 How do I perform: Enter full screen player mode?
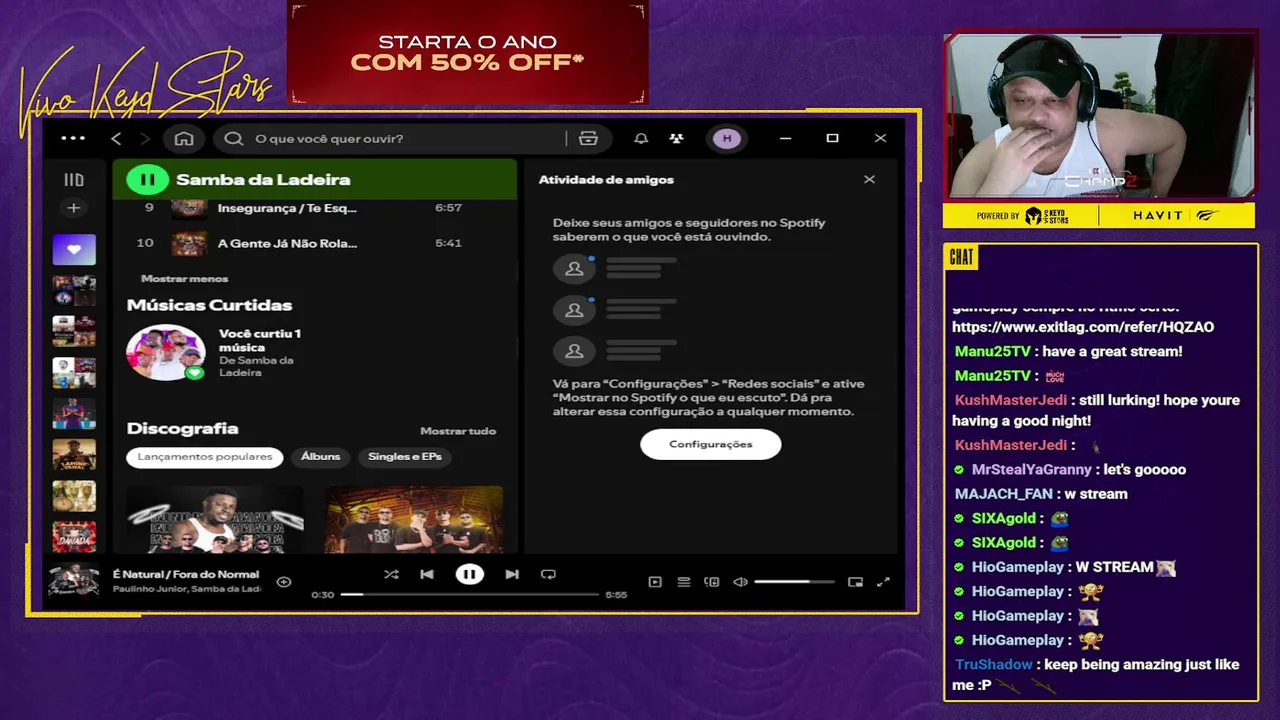[884, 581]
